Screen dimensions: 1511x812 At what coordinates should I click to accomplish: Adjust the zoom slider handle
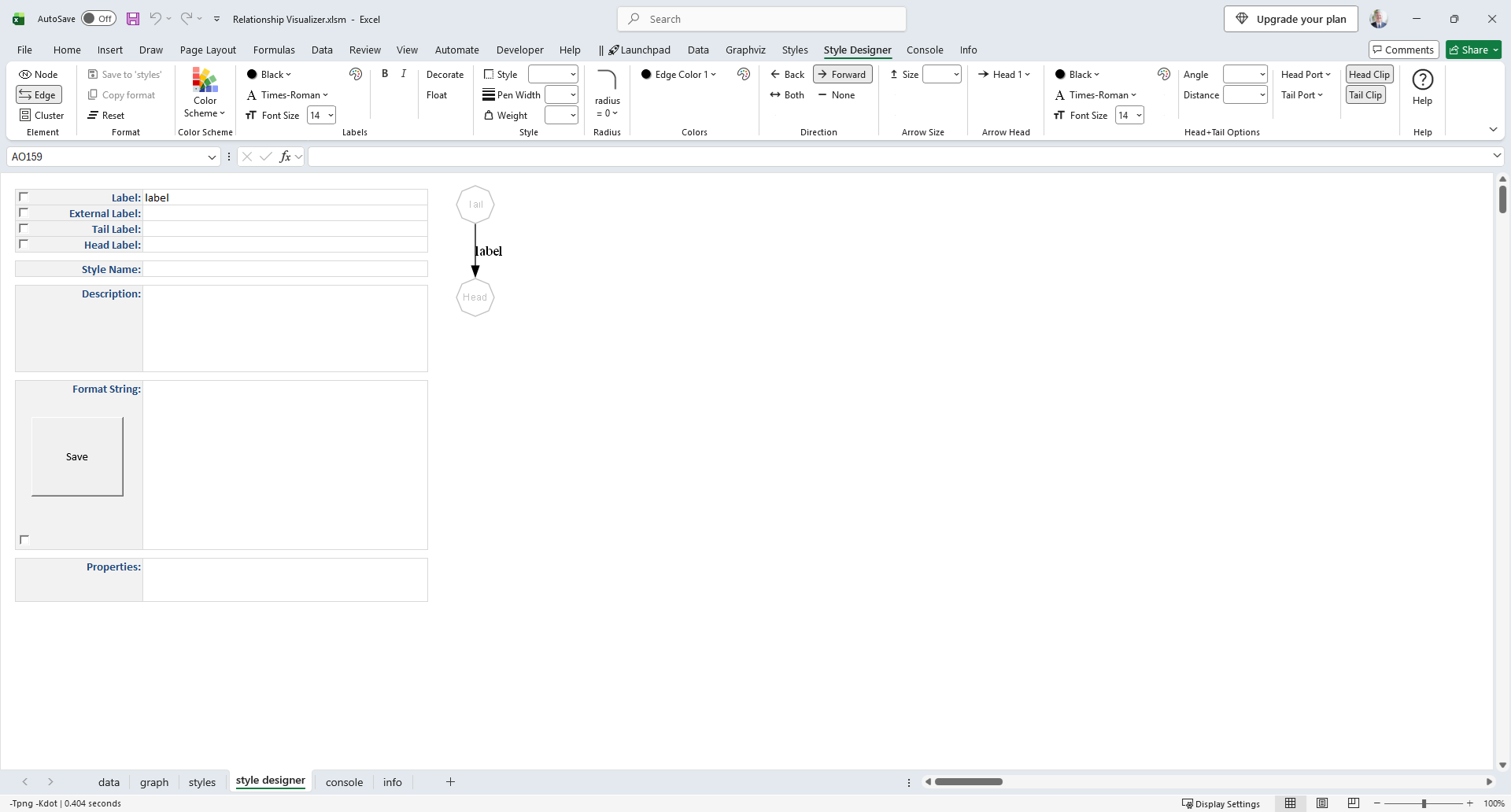click(1424, 803)
